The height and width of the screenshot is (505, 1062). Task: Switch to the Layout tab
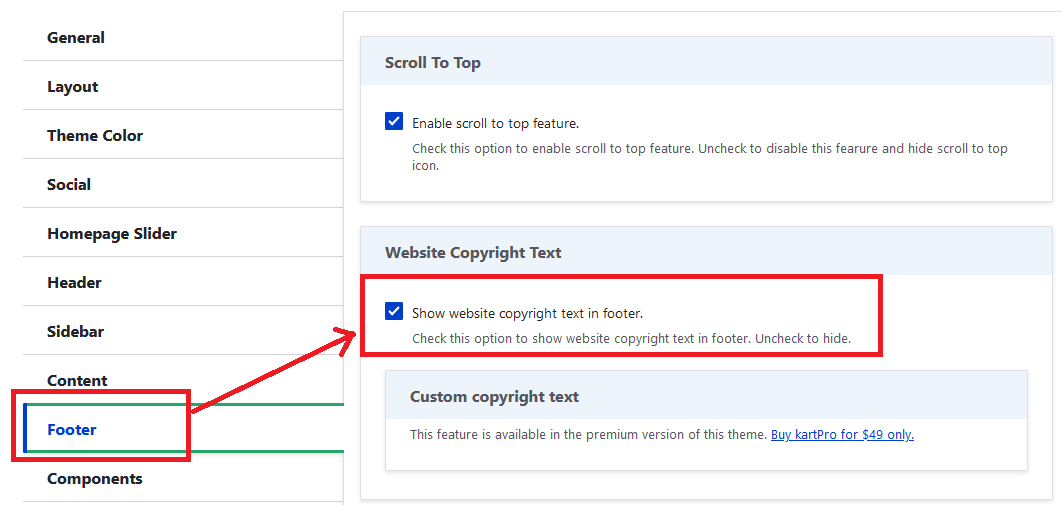click(x=73, y=87)
